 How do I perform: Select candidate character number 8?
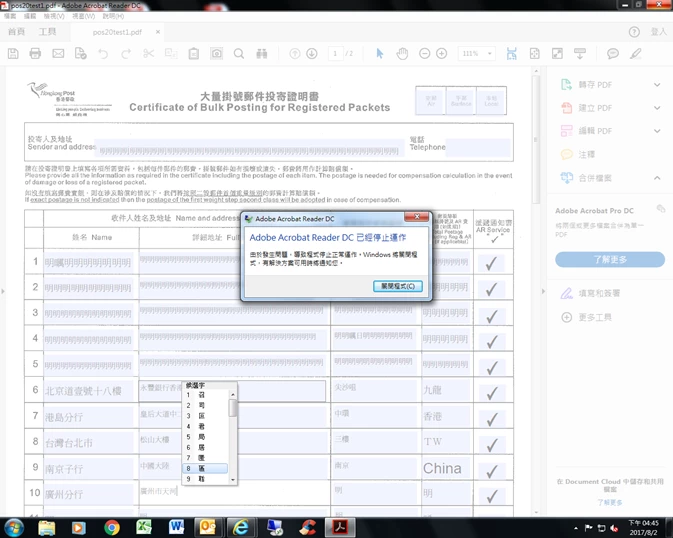click(205, 468)
